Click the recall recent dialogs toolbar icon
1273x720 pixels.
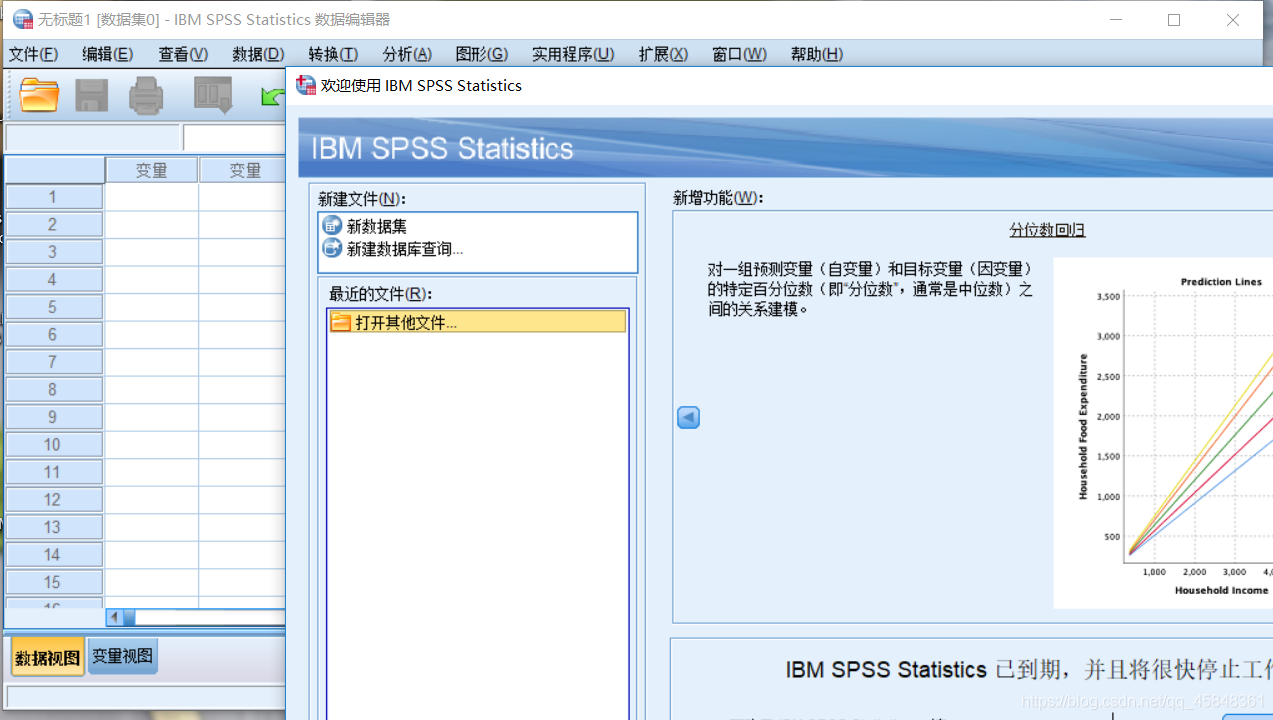pos(213,95)
